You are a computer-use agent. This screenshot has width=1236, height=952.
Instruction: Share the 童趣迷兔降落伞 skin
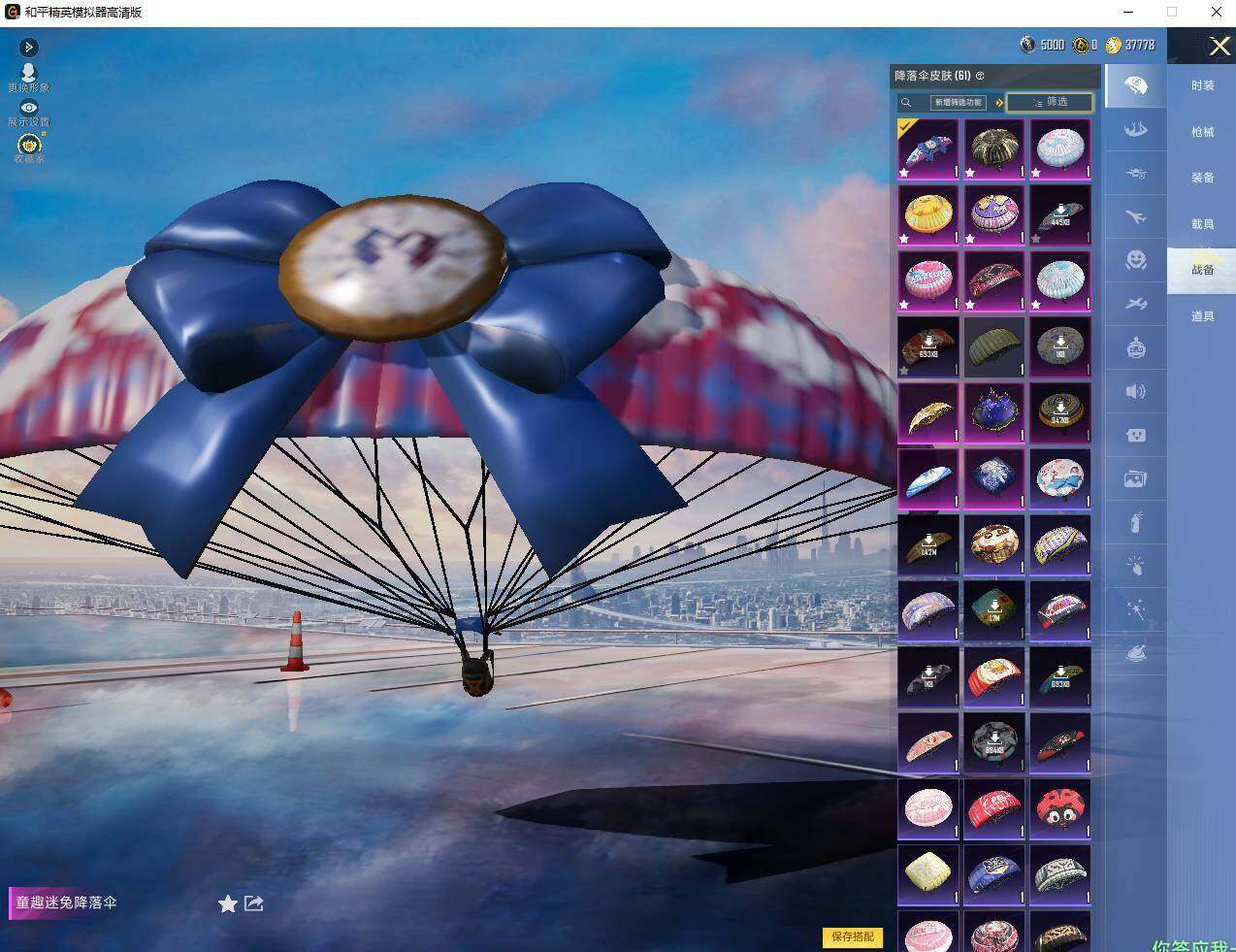(x=254, y=903)
